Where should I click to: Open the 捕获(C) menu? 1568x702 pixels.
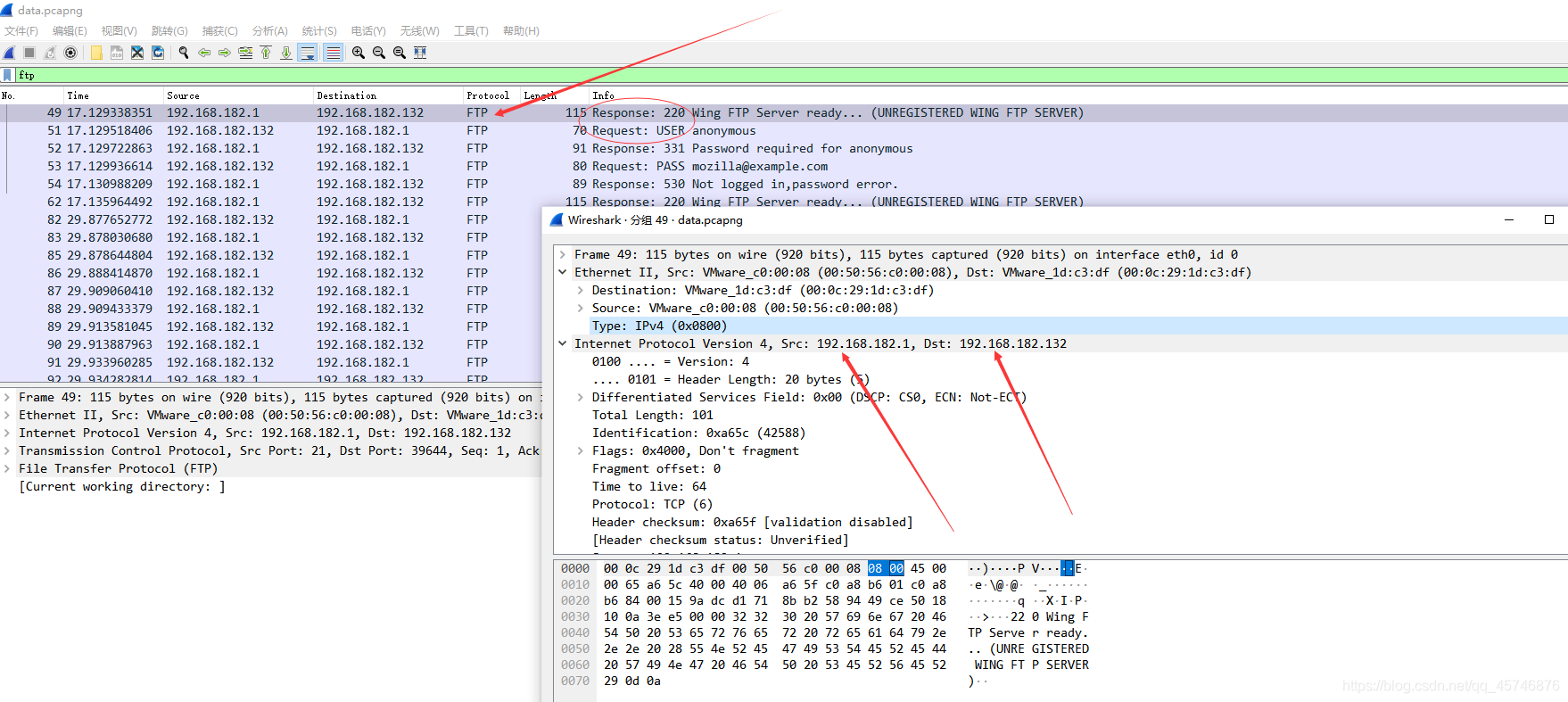point(220,31)
